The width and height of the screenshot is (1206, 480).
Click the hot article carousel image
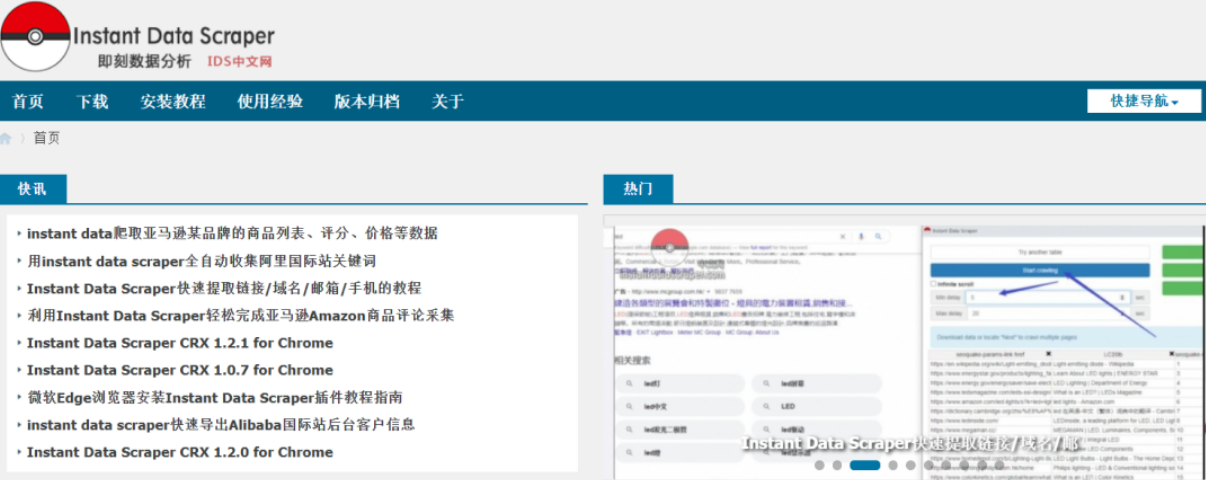(905, 345)
